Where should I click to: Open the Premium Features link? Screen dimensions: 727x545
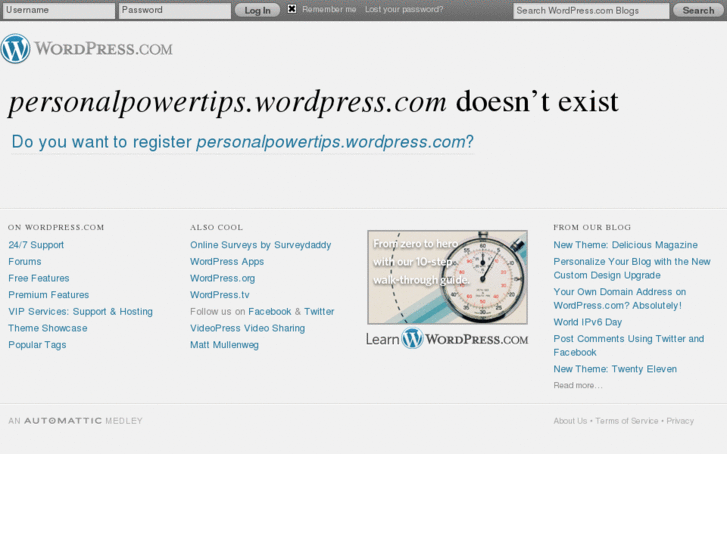[x=49, y=295]
